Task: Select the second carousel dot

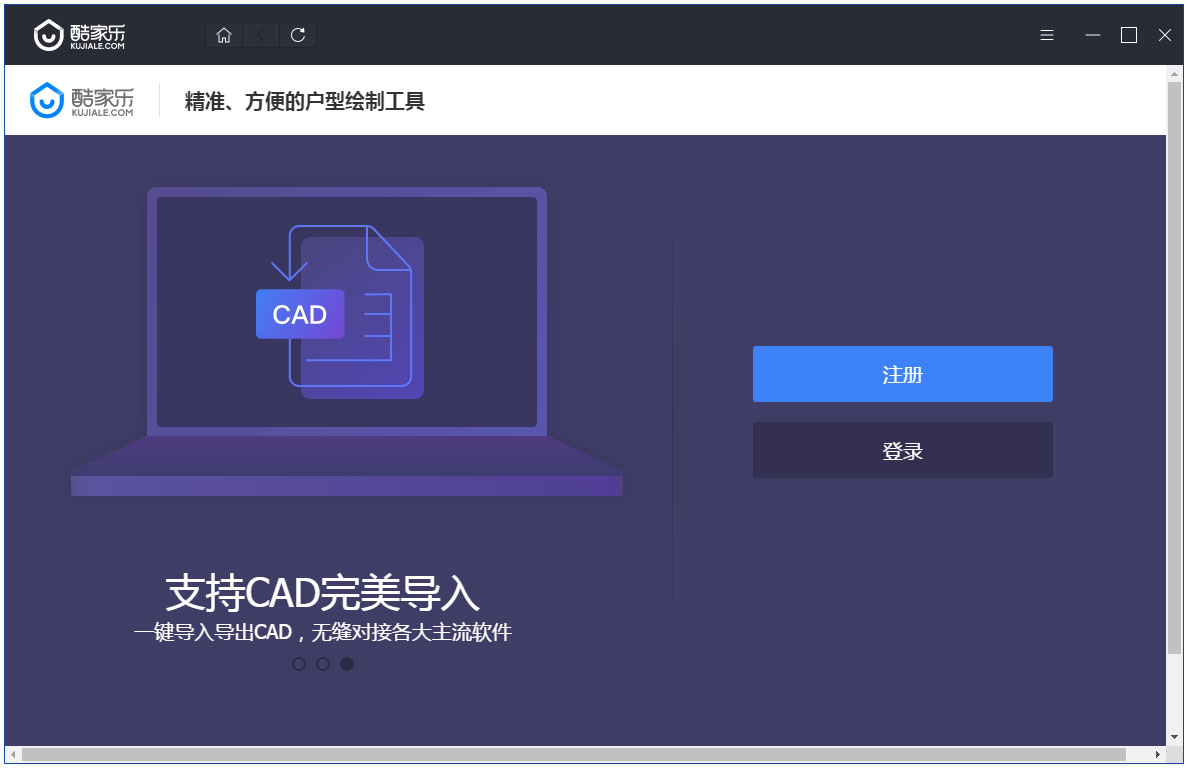Action: (323, 664)
